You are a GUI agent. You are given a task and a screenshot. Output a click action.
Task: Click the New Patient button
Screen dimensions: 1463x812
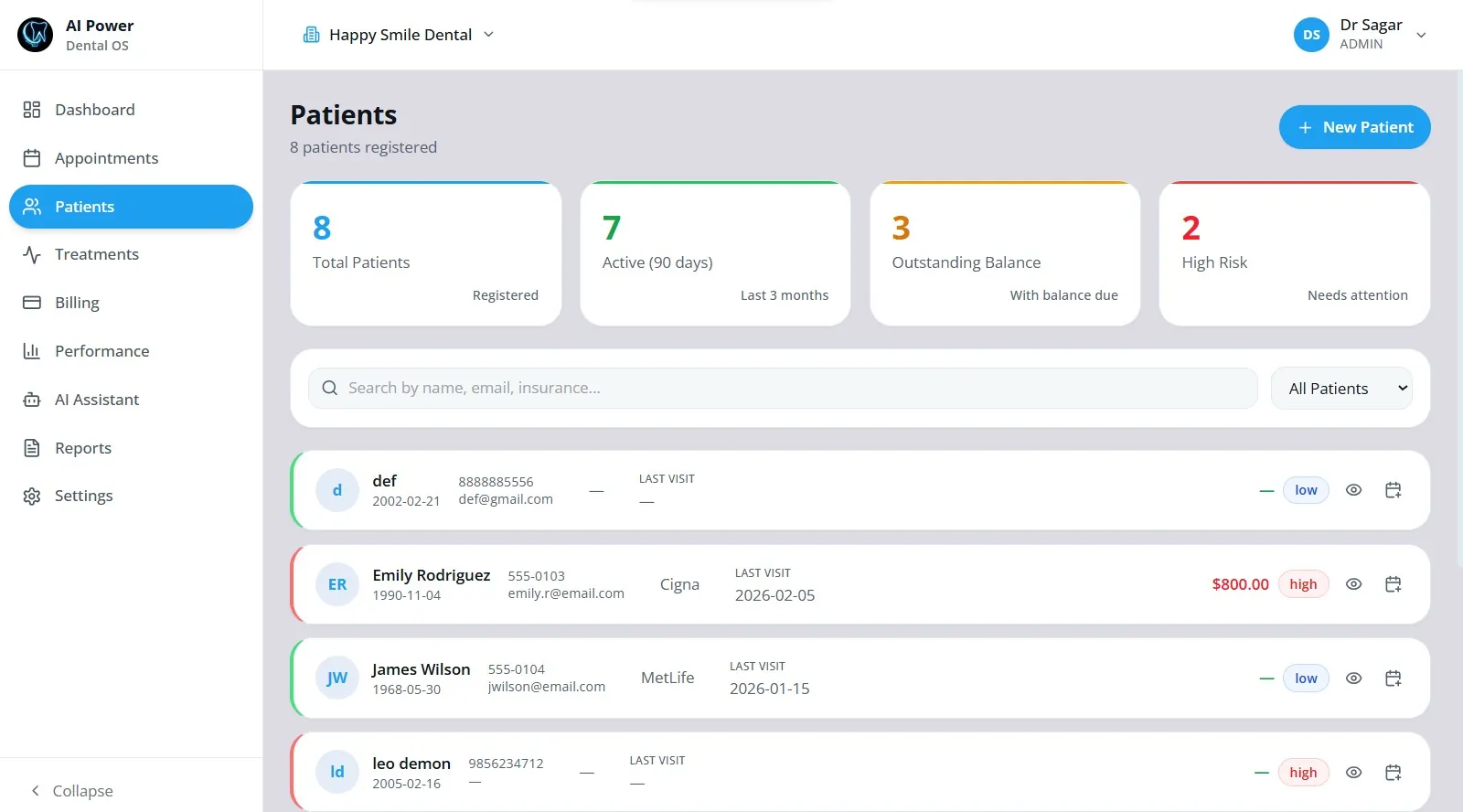click(1354, 127)
